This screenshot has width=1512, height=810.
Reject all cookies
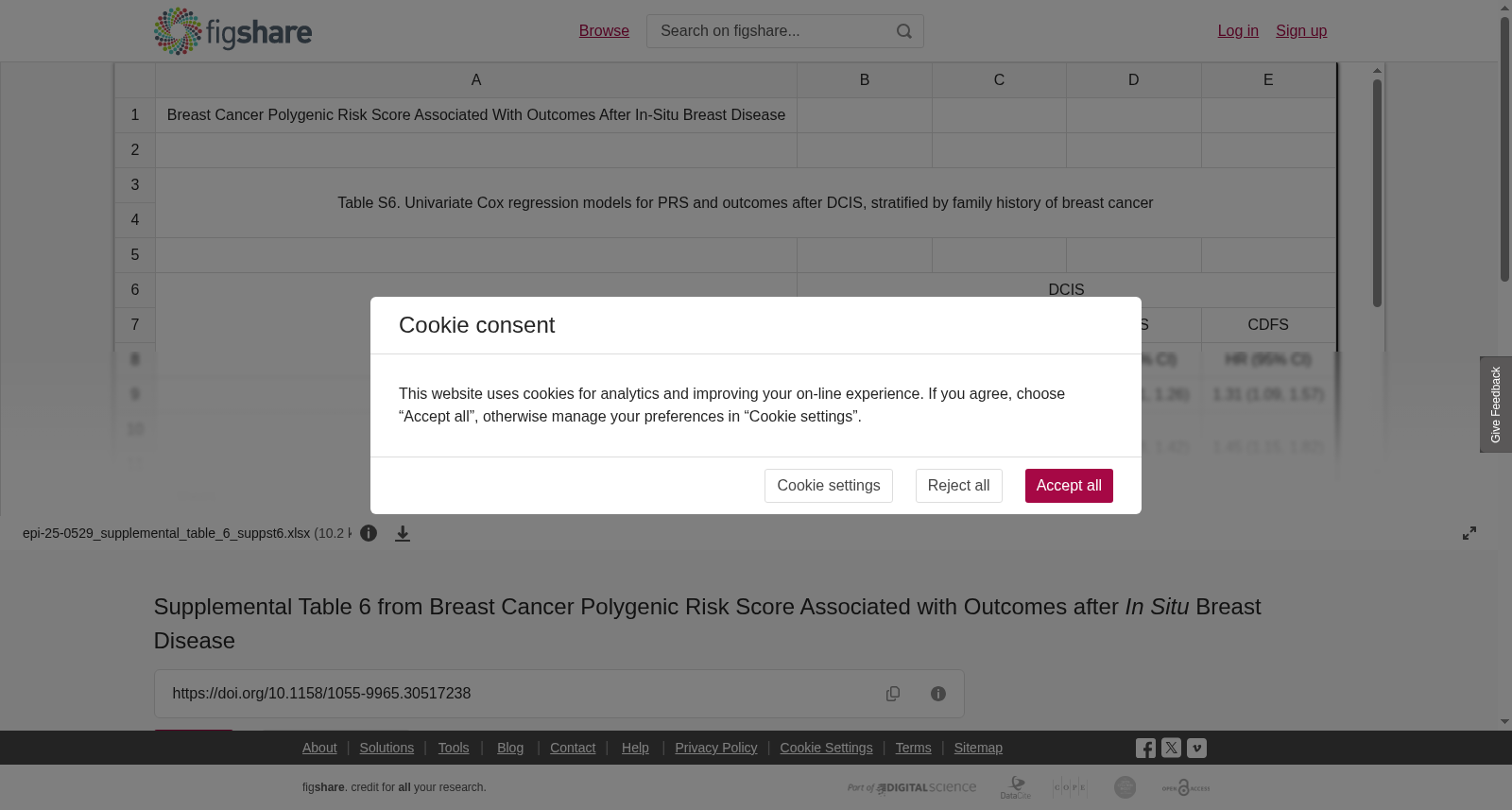tap(958, 486)
